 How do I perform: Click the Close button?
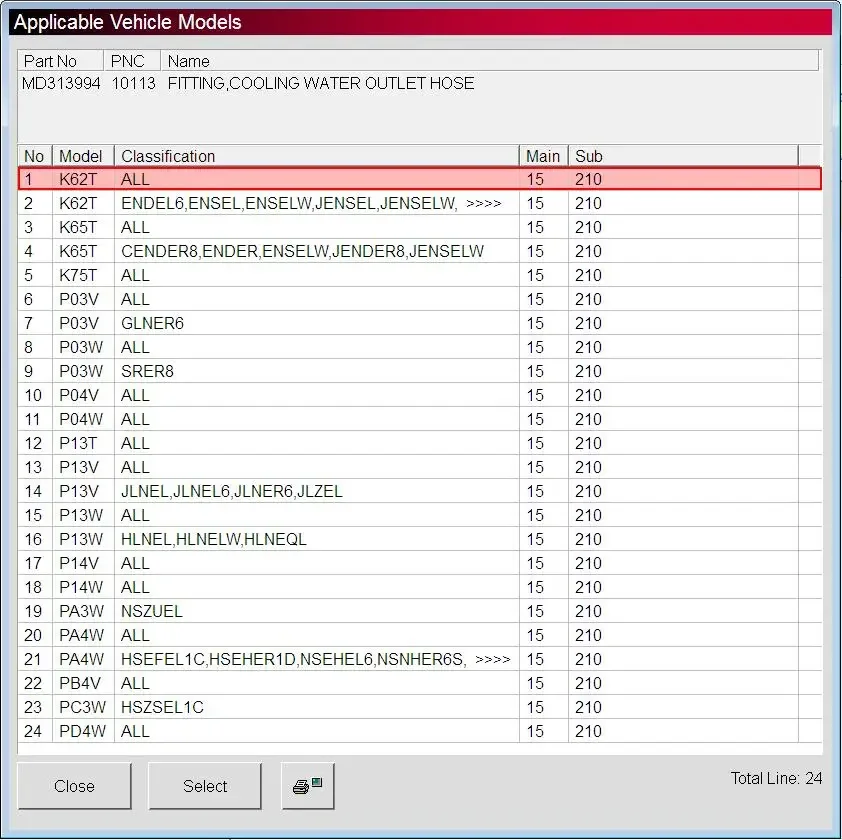[x=75, y=786]
